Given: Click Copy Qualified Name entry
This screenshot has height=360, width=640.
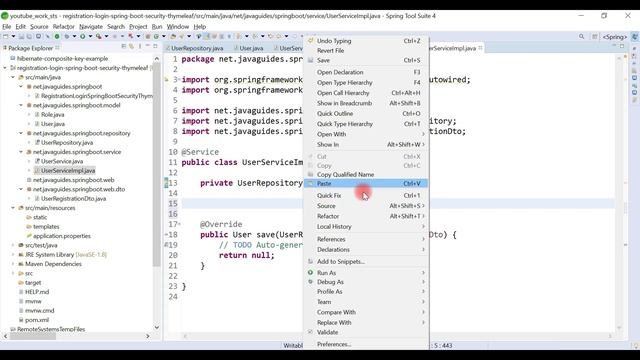Looking at the screenshot, I should click(366, 174).
